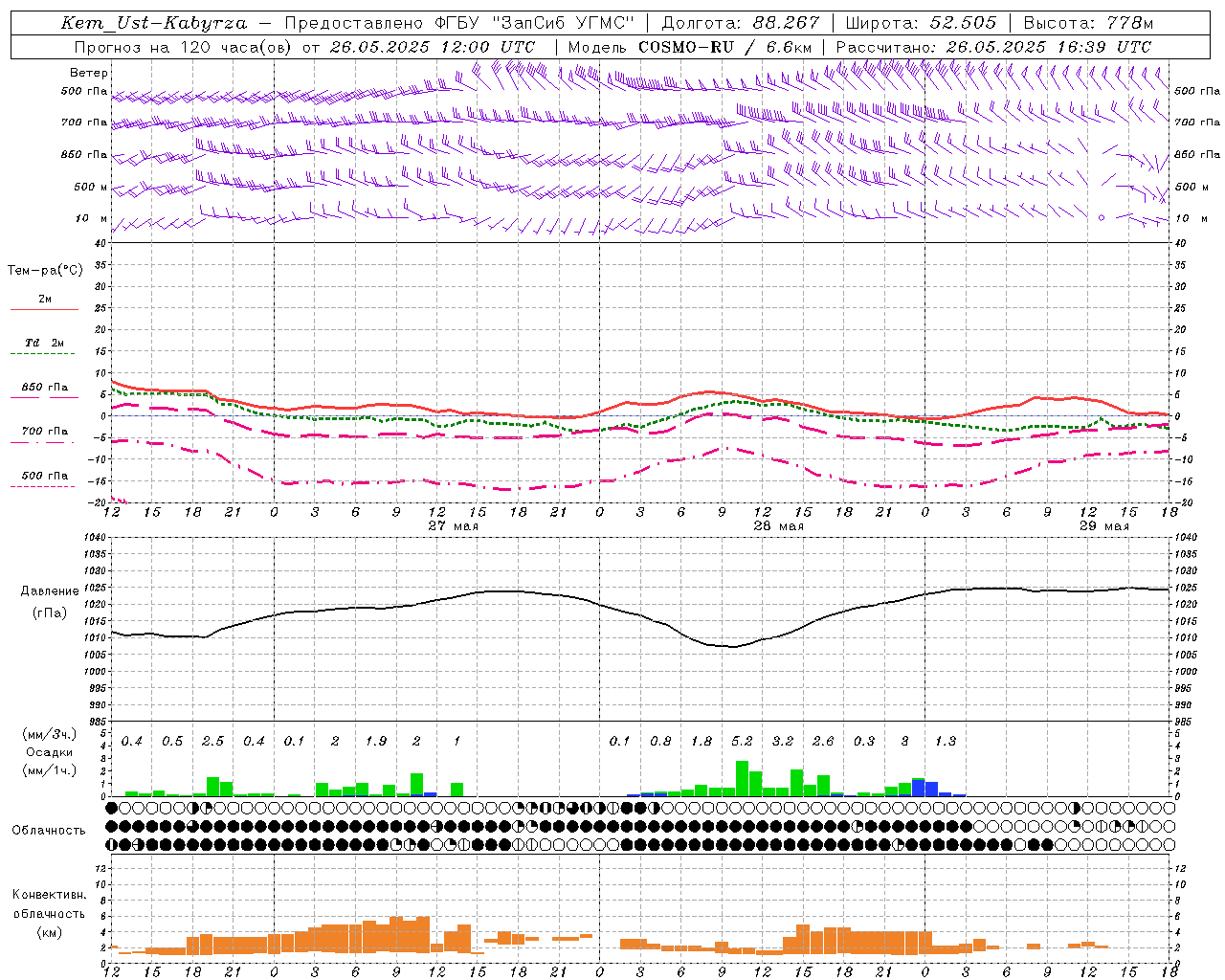This screenshot has height=980, width=1225.
Task: Select the longitude value Долгота: 88.267
Action: click(740, 23)
